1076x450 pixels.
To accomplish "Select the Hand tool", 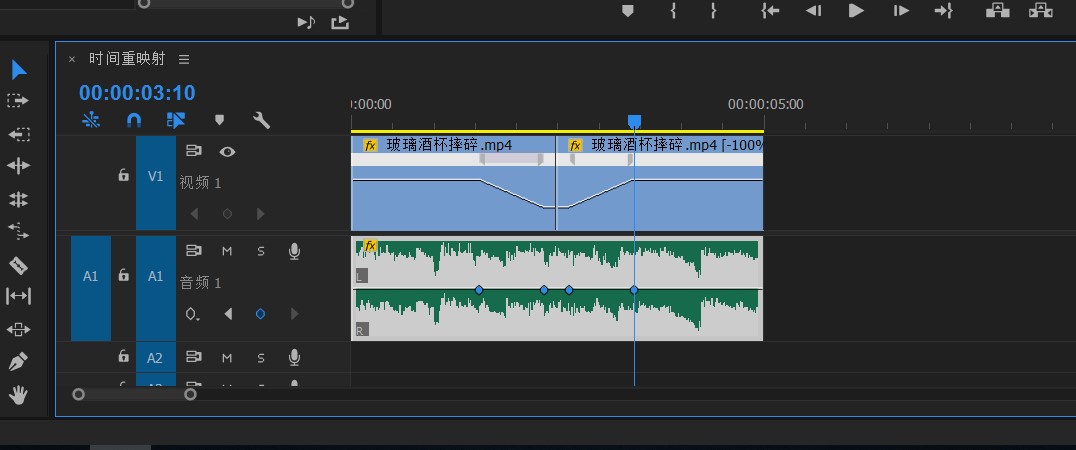I will (x=19, y=394).
